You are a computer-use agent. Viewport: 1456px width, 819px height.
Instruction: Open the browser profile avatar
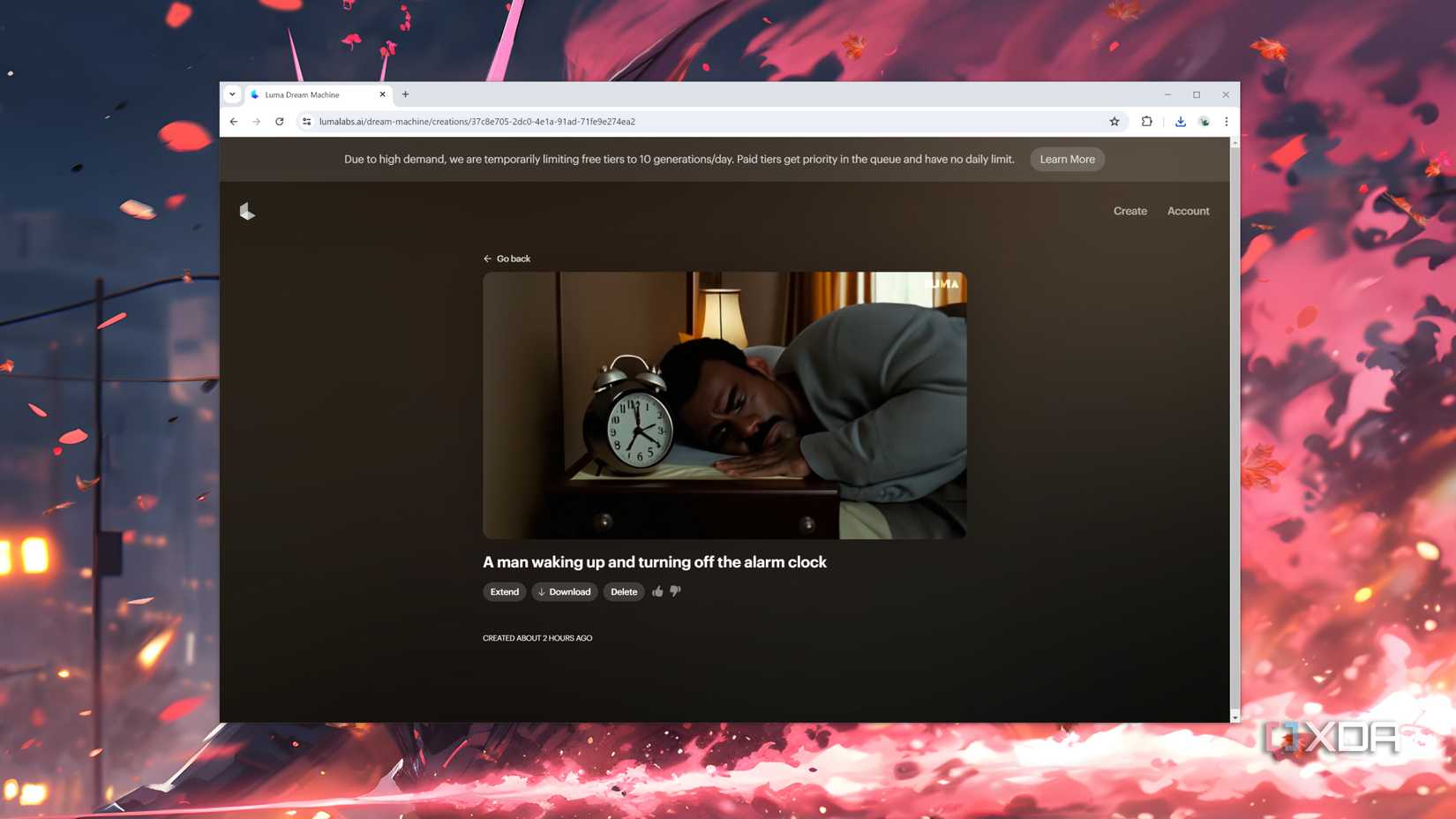pos(1204,122)
